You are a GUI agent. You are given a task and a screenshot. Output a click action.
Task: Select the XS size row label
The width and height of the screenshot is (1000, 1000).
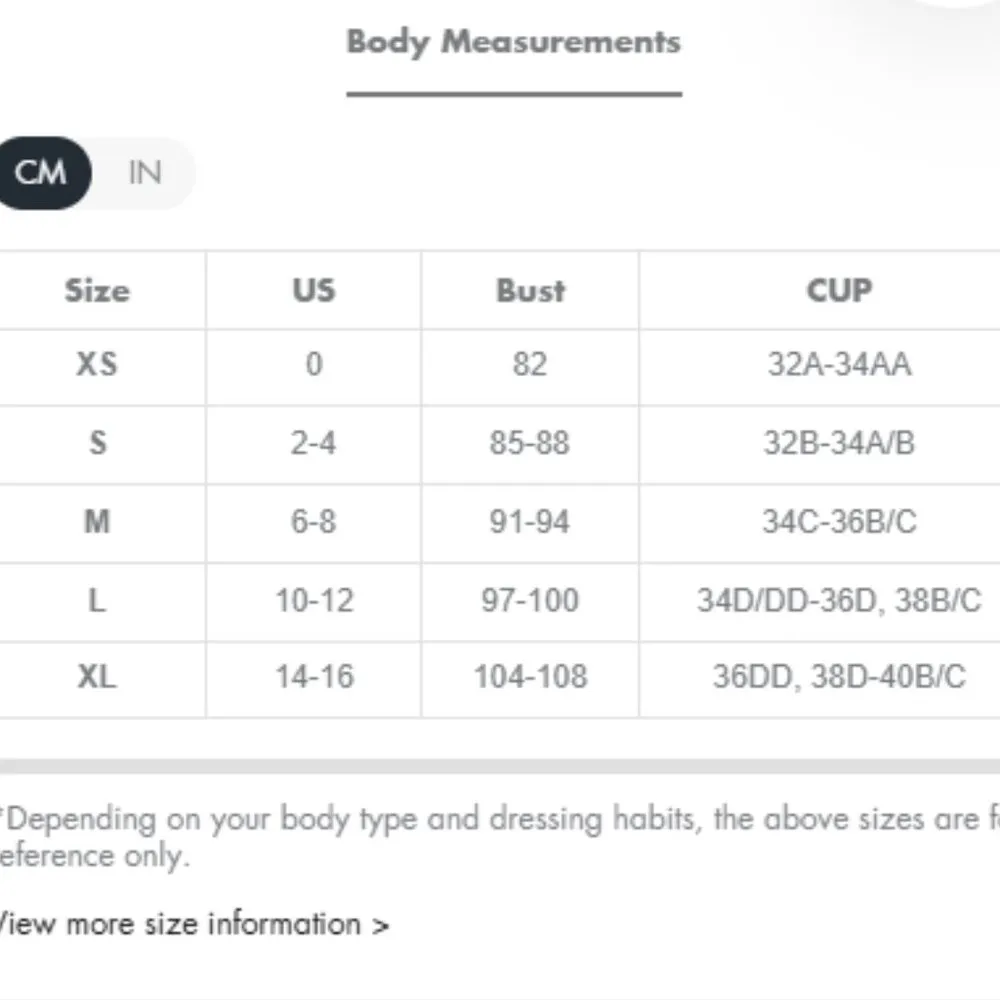97,364
